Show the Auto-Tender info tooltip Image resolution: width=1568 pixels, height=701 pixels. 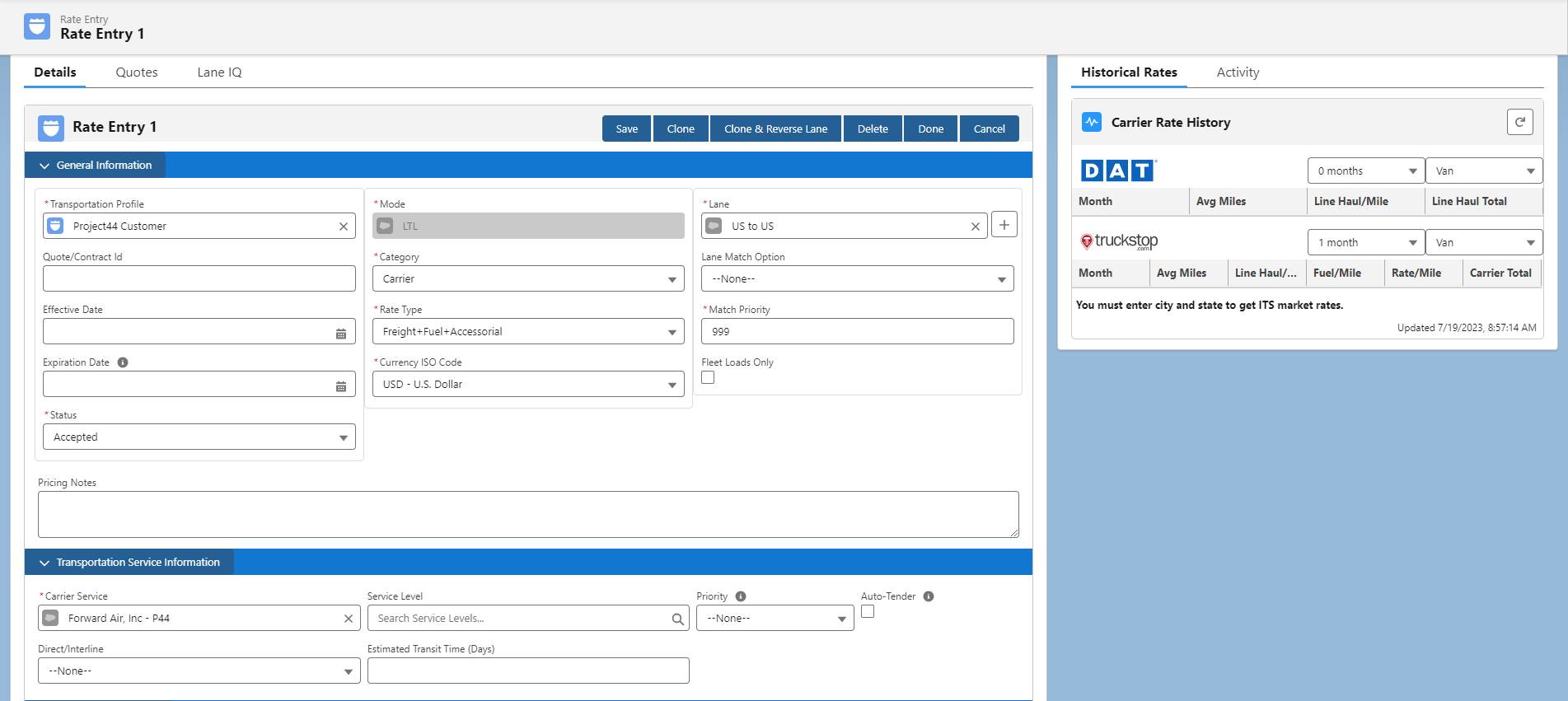point(929,596)
